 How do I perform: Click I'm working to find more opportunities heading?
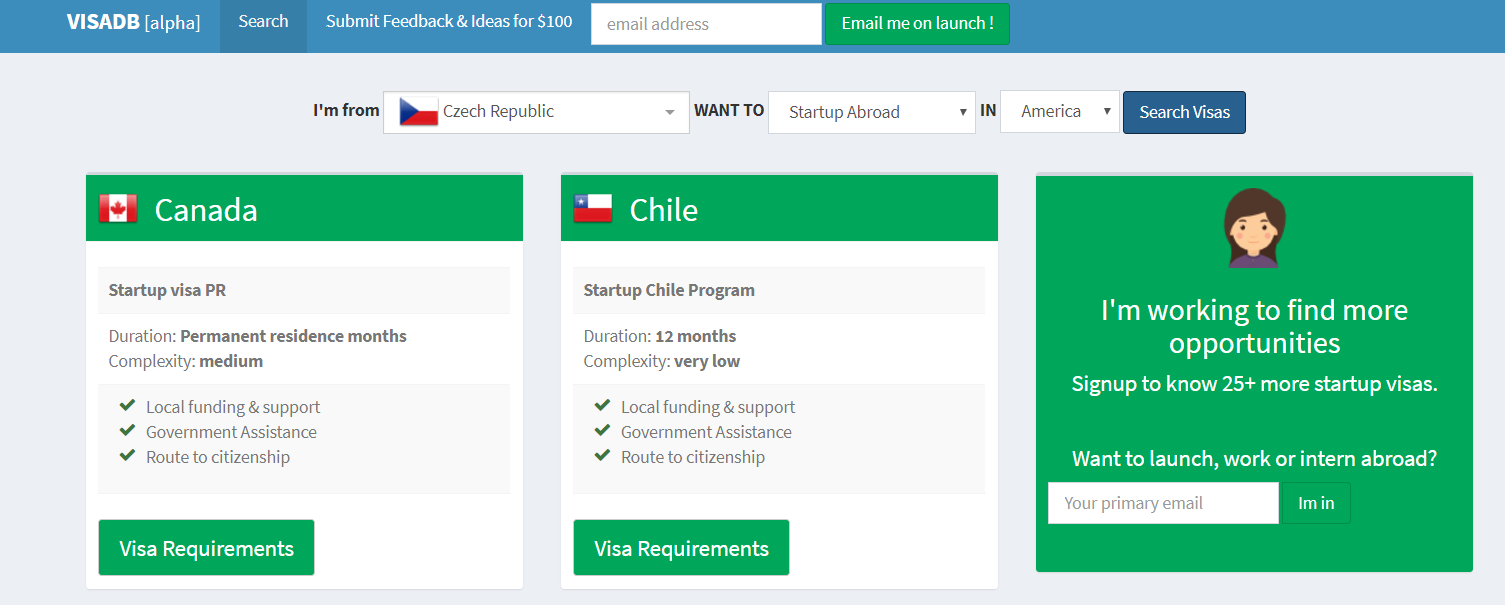[1254, 326]
